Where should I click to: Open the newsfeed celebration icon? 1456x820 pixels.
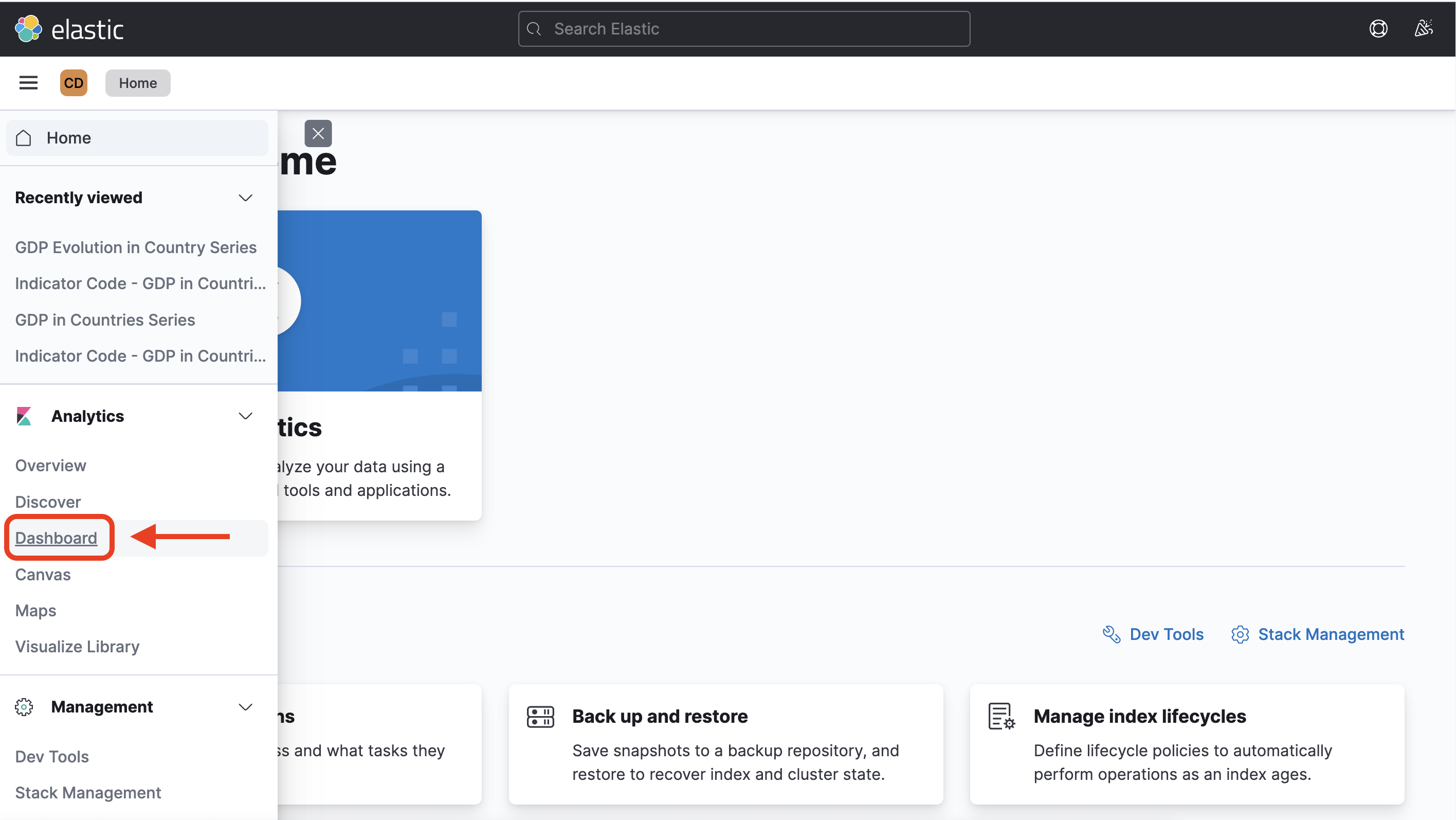click(1423, 28)
